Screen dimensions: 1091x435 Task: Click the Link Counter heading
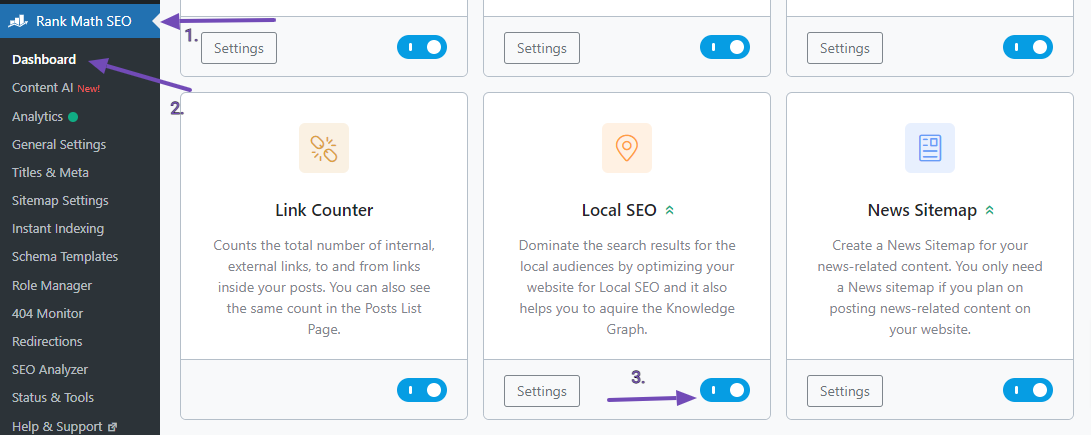(324, 210)
